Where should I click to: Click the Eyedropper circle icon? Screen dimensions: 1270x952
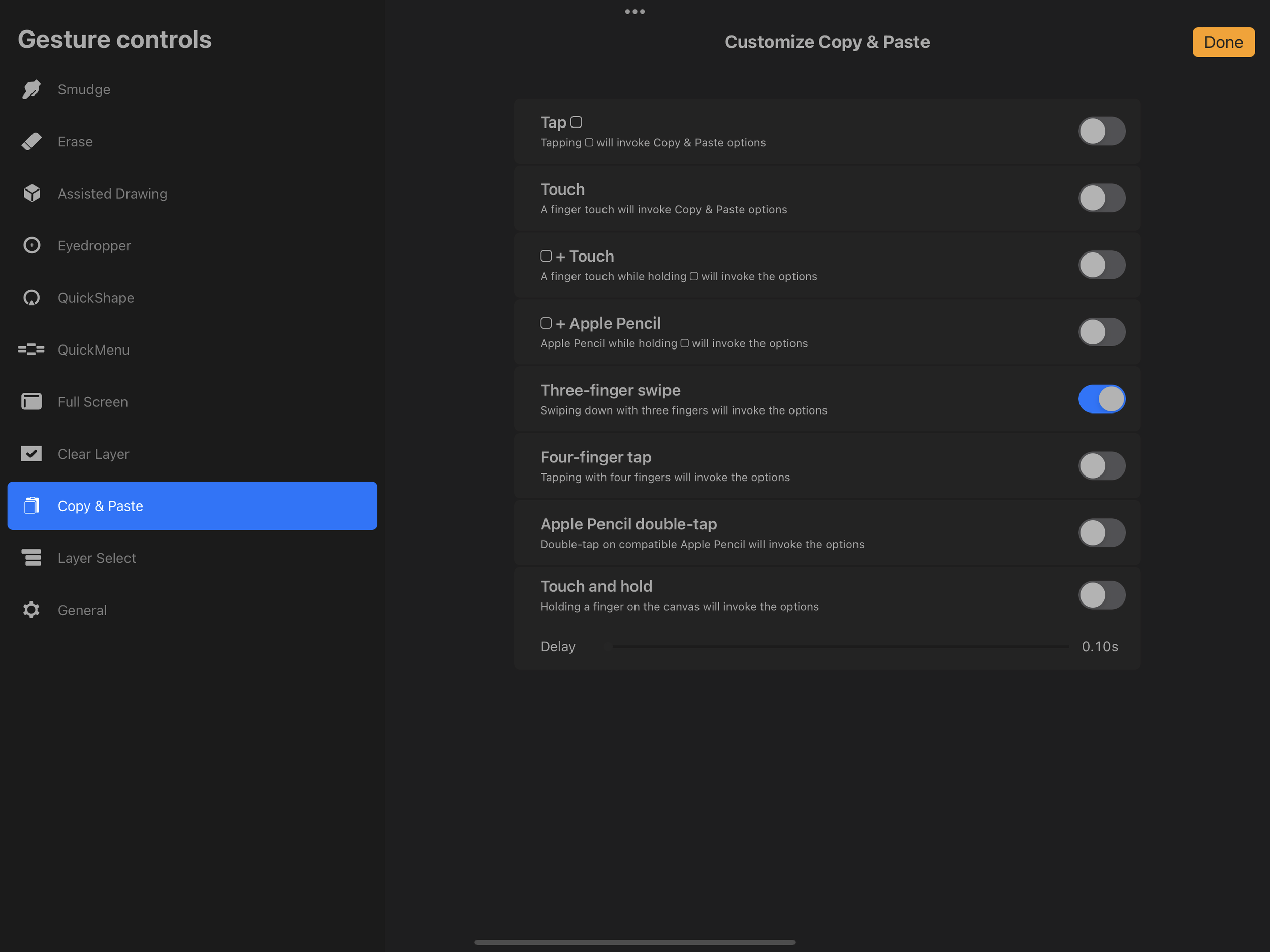pos(31,246)
